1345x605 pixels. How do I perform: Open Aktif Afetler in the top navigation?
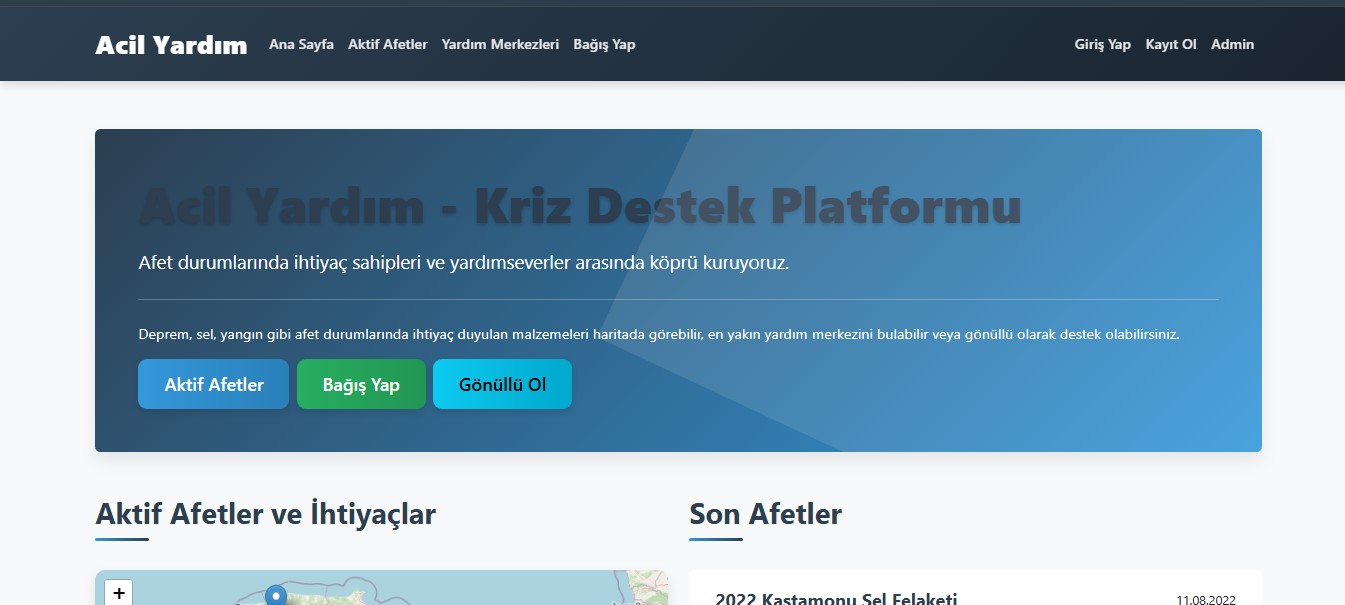tap(388, 44)
